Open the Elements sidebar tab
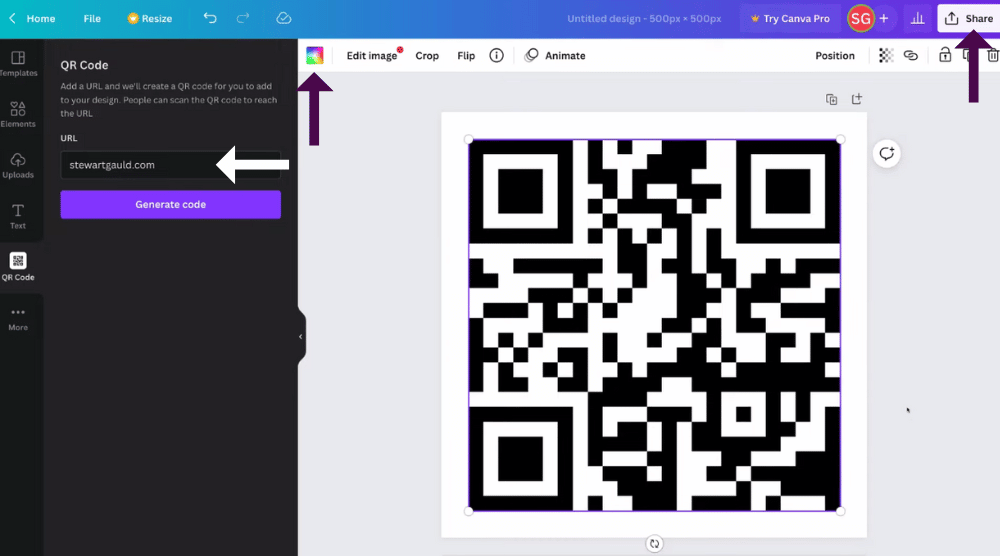Image resolution: width=1000 pixels, height=556 pixels. (x=18, y=115)
